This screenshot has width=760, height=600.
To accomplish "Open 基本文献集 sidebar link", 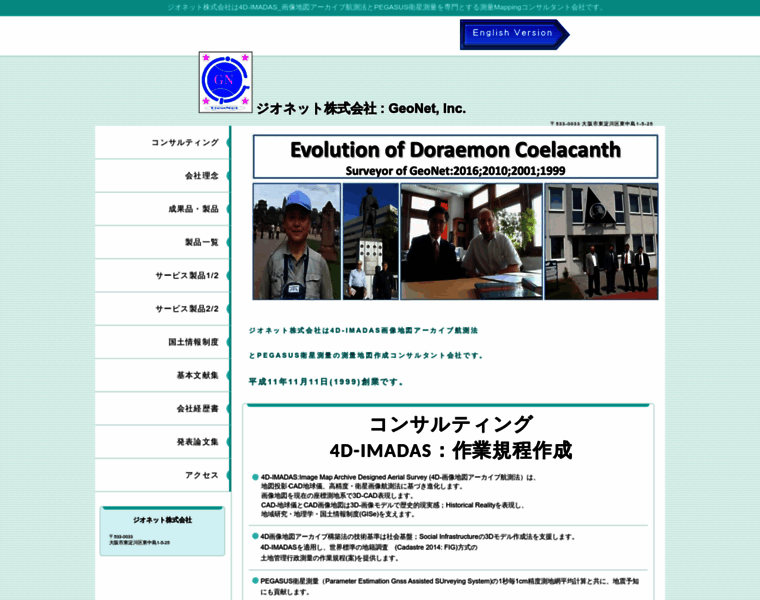I will point(162,375).
